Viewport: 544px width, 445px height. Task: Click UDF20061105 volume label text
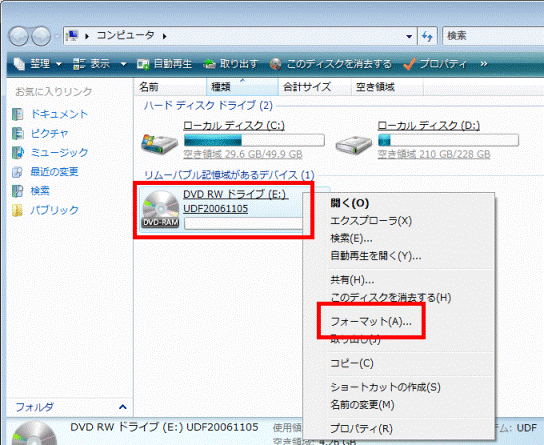coord(215,209)
